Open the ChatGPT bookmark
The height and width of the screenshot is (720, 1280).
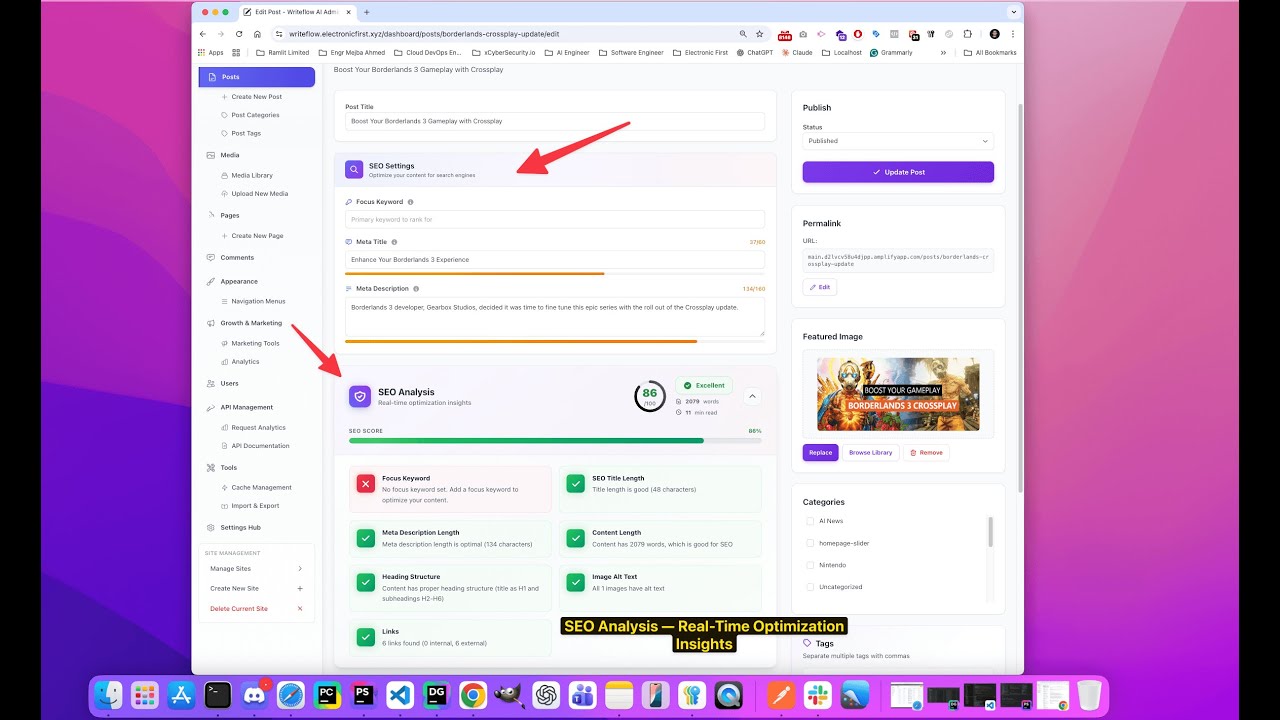click(755, 52)
